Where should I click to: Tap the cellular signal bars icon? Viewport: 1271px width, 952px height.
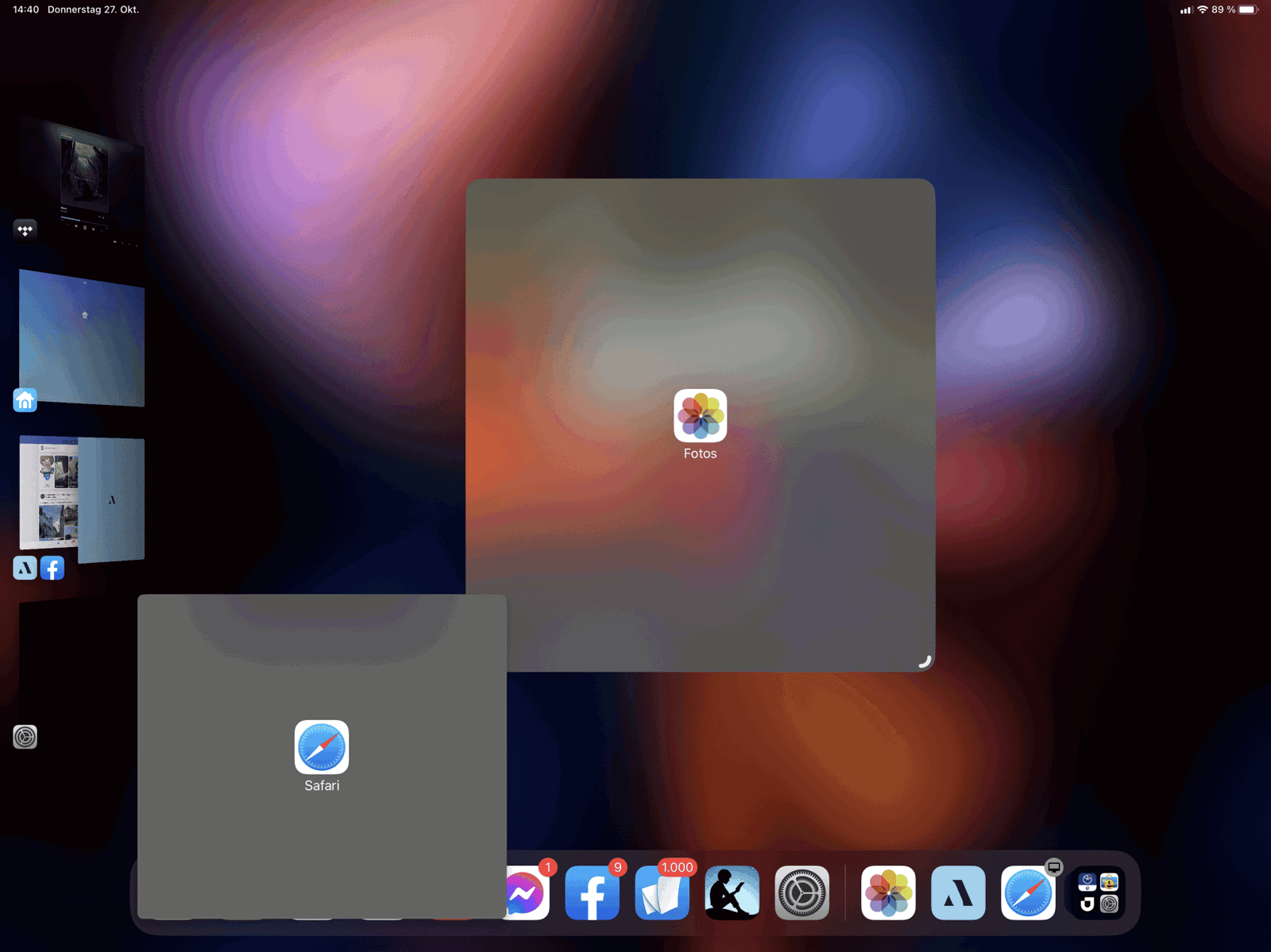pyautogui.click(x=1186, y=10)
